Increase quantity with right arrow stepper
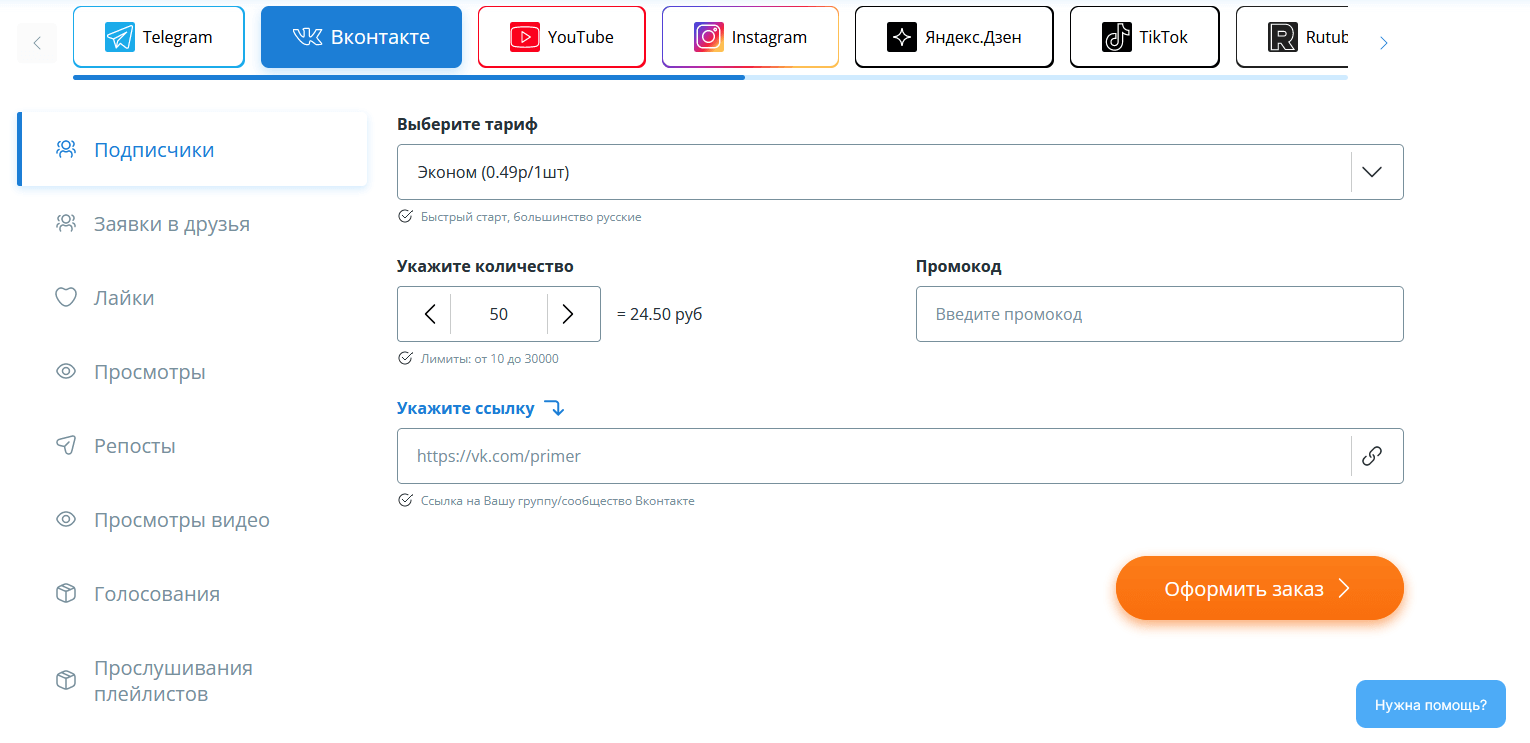Screen dimensions: 1530x743 pos(568,314)
